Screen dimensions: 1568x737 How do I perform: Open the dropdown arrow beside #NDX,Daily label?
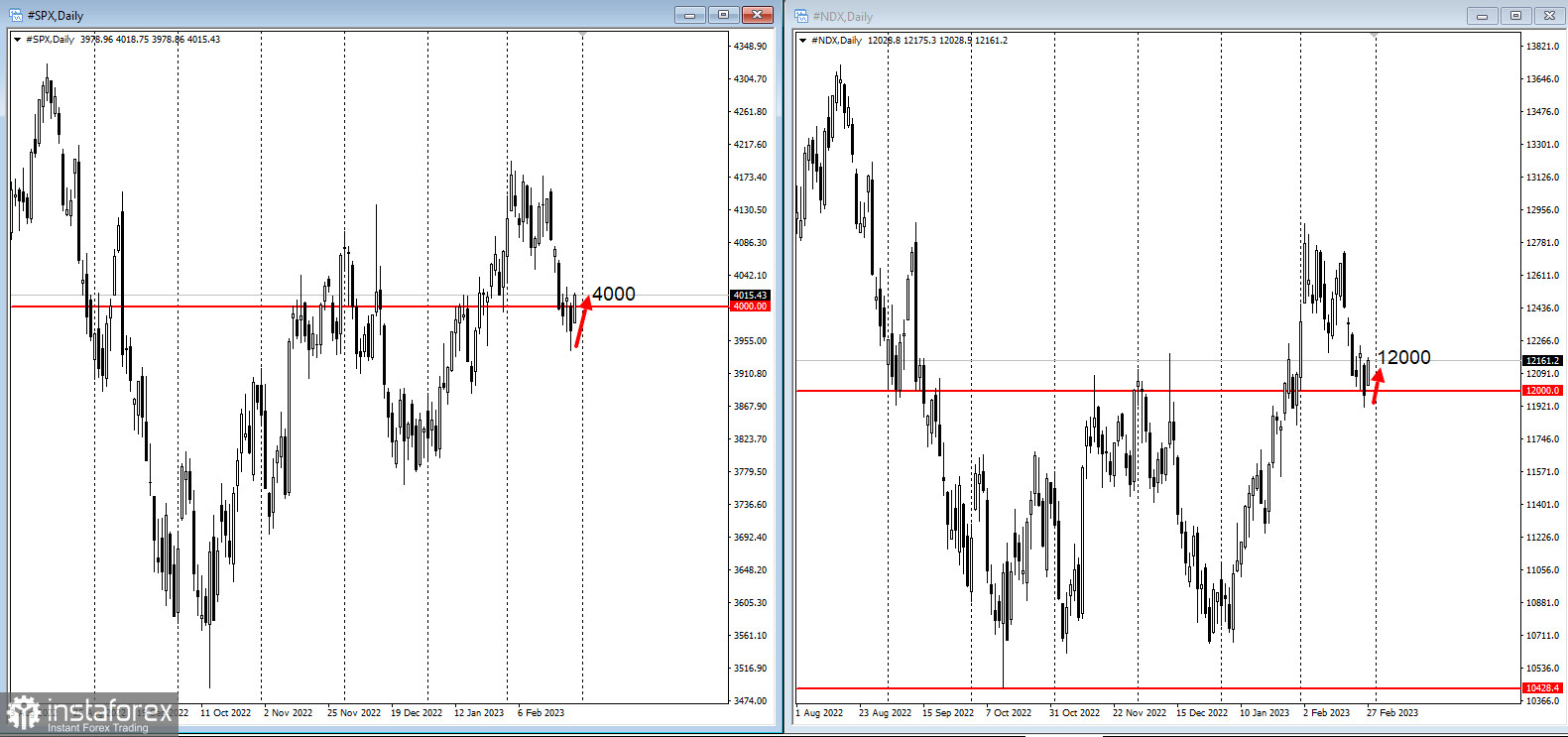tap(803, 41)
